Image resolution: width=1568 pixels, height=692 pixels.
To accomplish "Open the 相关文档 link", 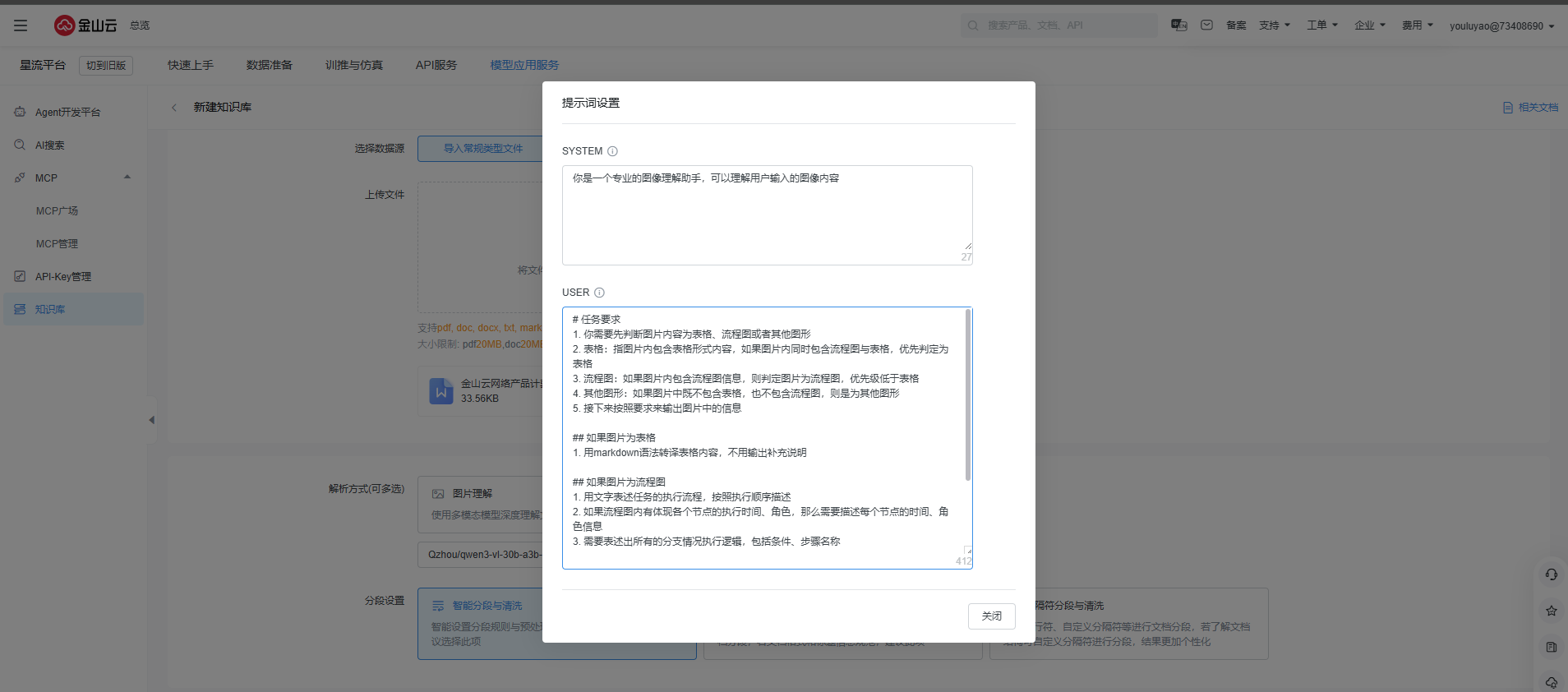I will pyautogui.click(x=1530, y=108).
